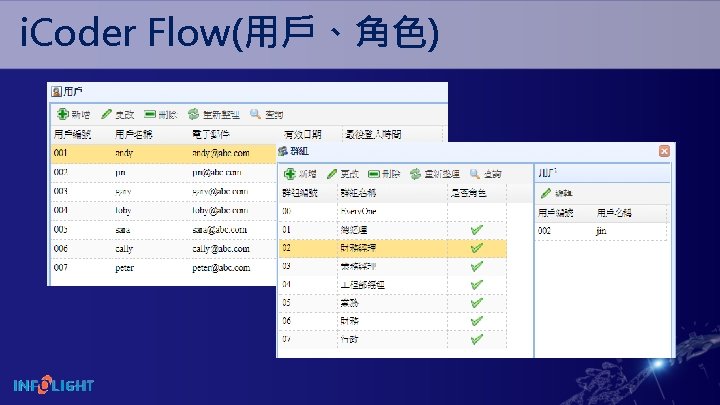
Task: Click the 重新整理 refresh button in 群組 window
Action: point(435,174)
